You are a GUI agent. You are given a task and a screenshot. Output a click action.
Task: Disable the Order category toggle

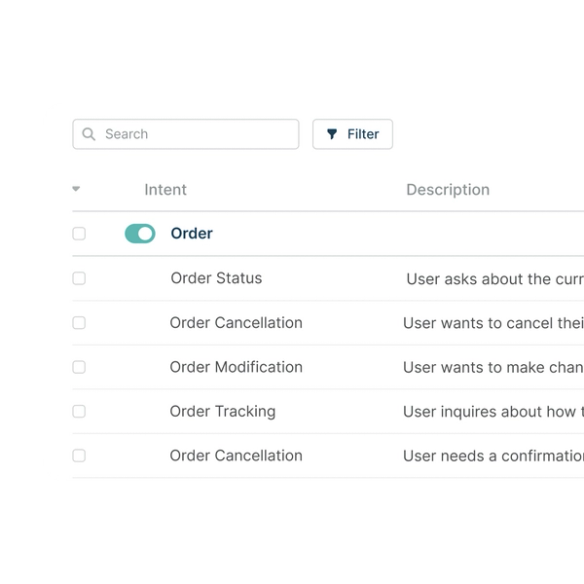tap(140, 234)
